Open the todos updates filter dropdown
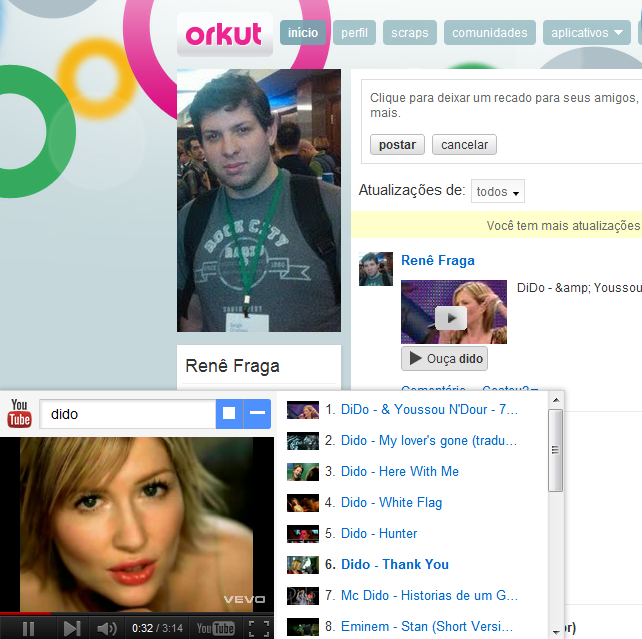 pyautogui.click(x=498, y=191)
